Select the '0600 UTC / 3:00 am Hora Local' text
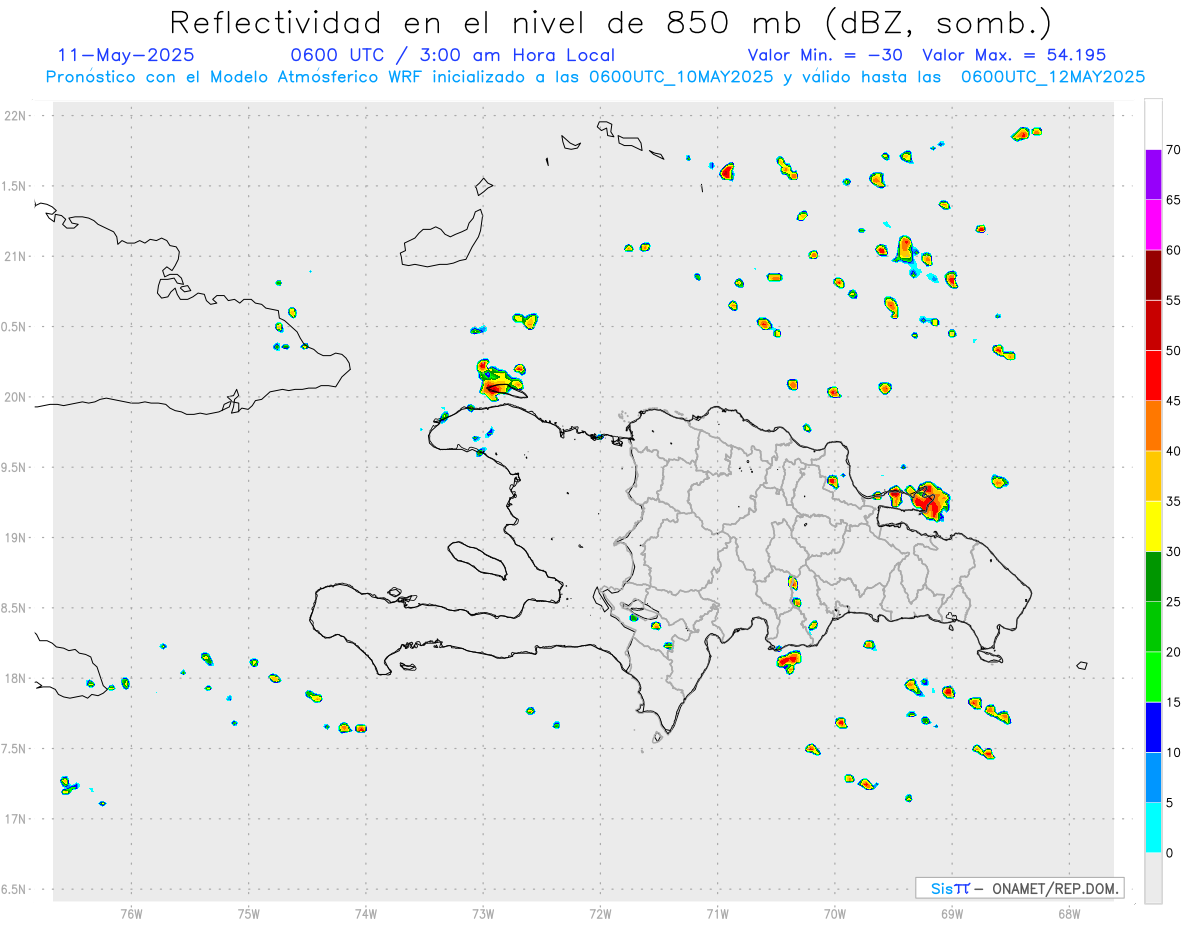 (x=453, y=55)
